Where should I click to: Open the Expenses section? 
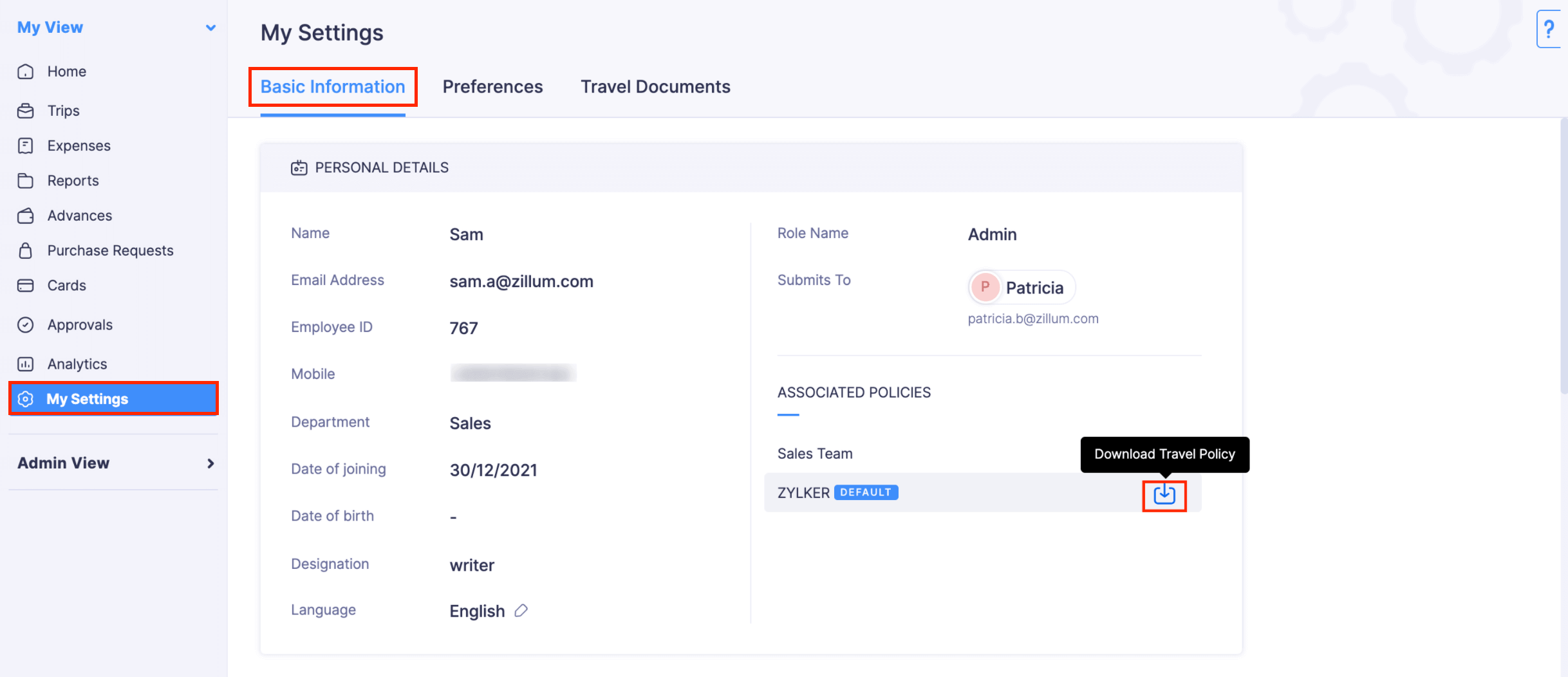79,145
